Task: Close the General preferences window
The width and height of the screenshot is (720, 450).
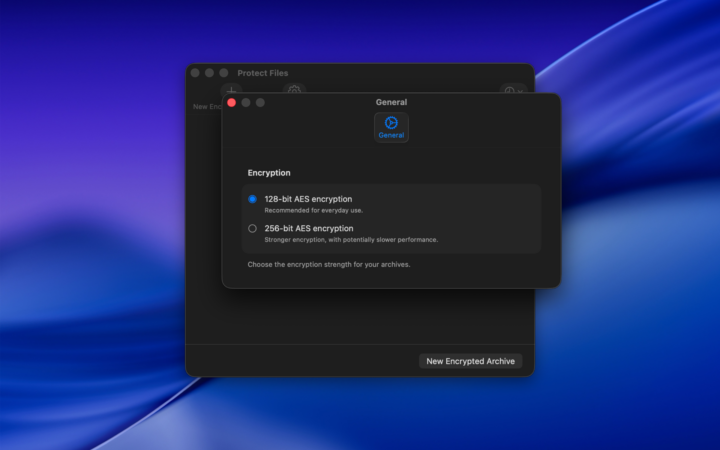Action: 231,102
